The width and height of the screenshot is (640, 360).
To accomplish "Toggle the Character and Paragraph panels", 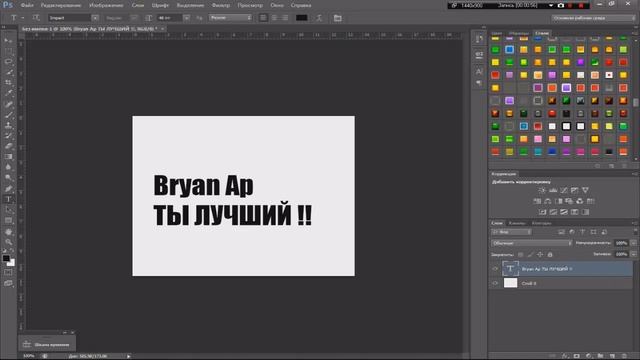I will pyautogui.click(x=338, y=18).
